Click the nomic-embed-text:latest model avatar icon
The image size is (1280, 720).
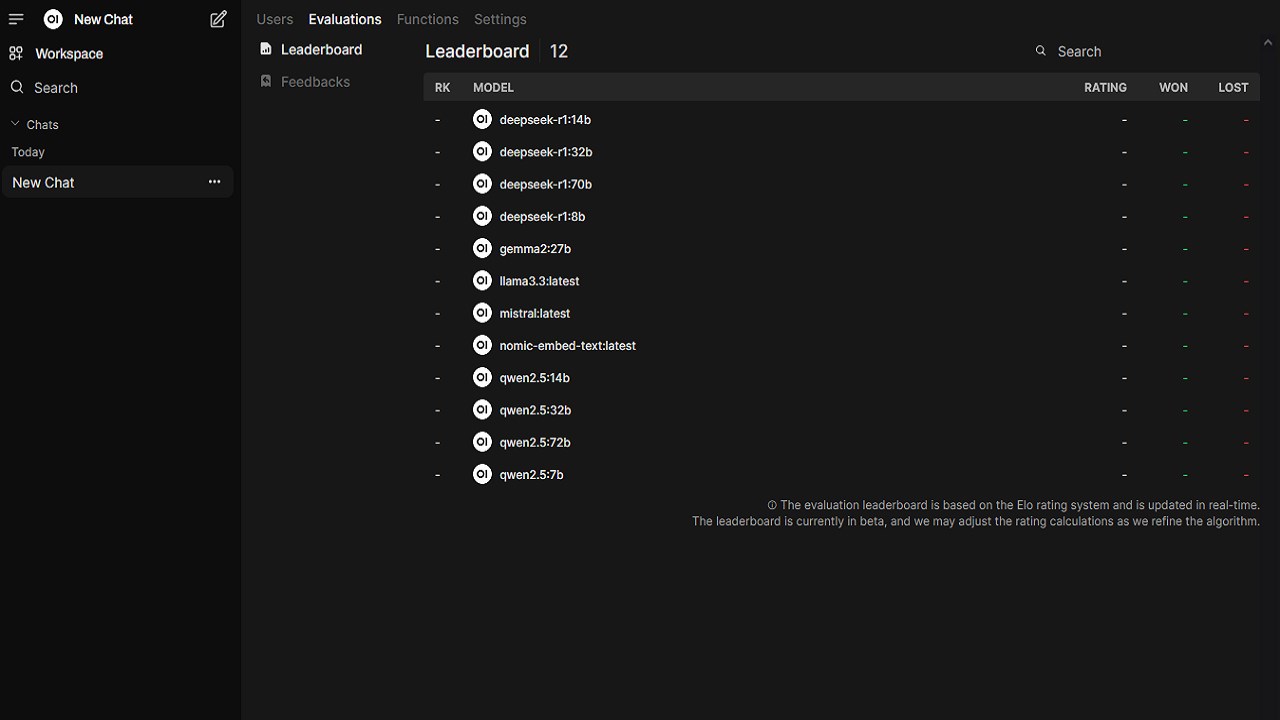482,345
